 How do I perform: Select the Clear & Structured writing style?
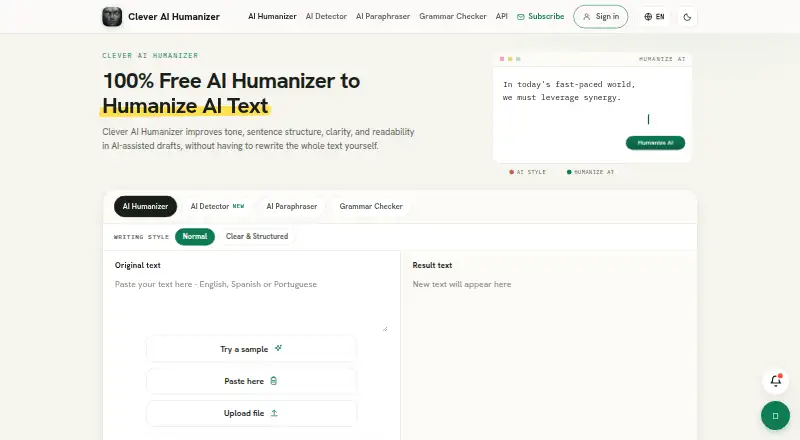coord(257,236)
